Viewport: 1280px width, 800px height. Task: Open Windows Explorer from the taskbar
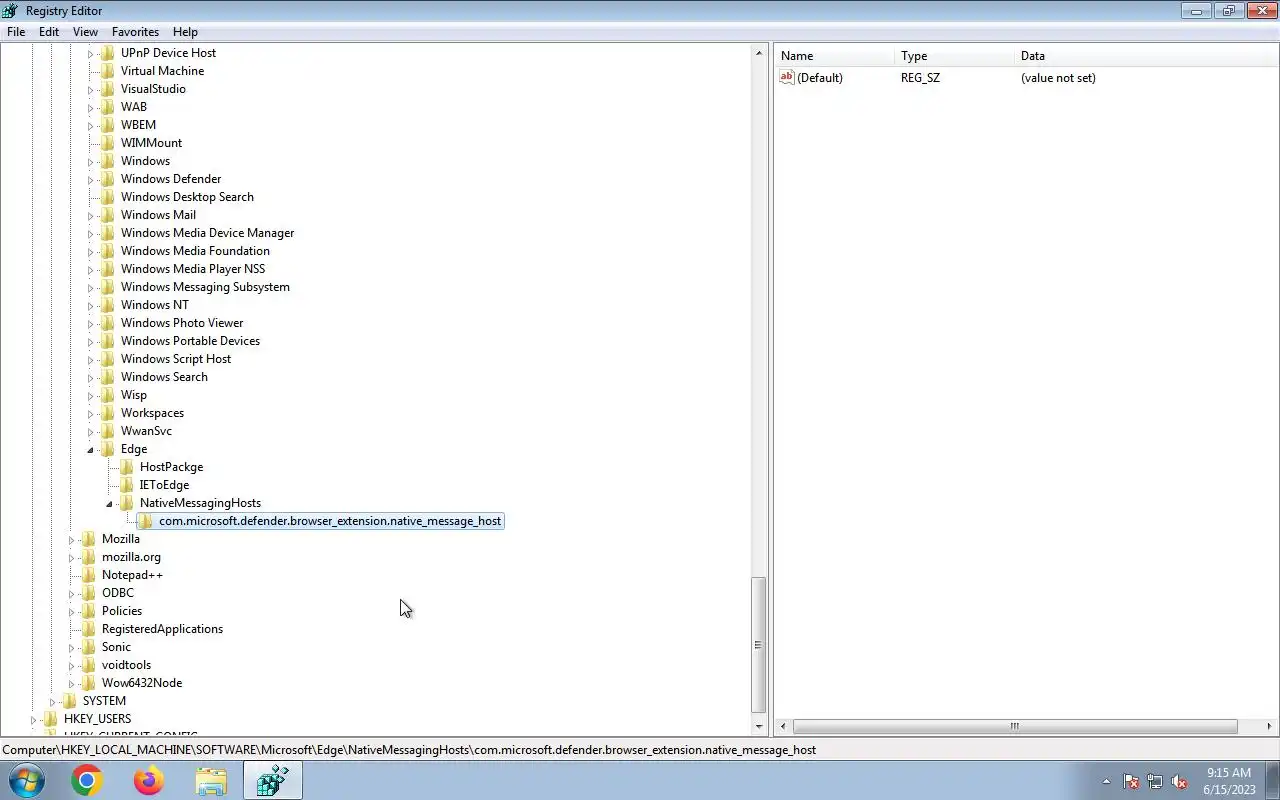pos(211,781)
